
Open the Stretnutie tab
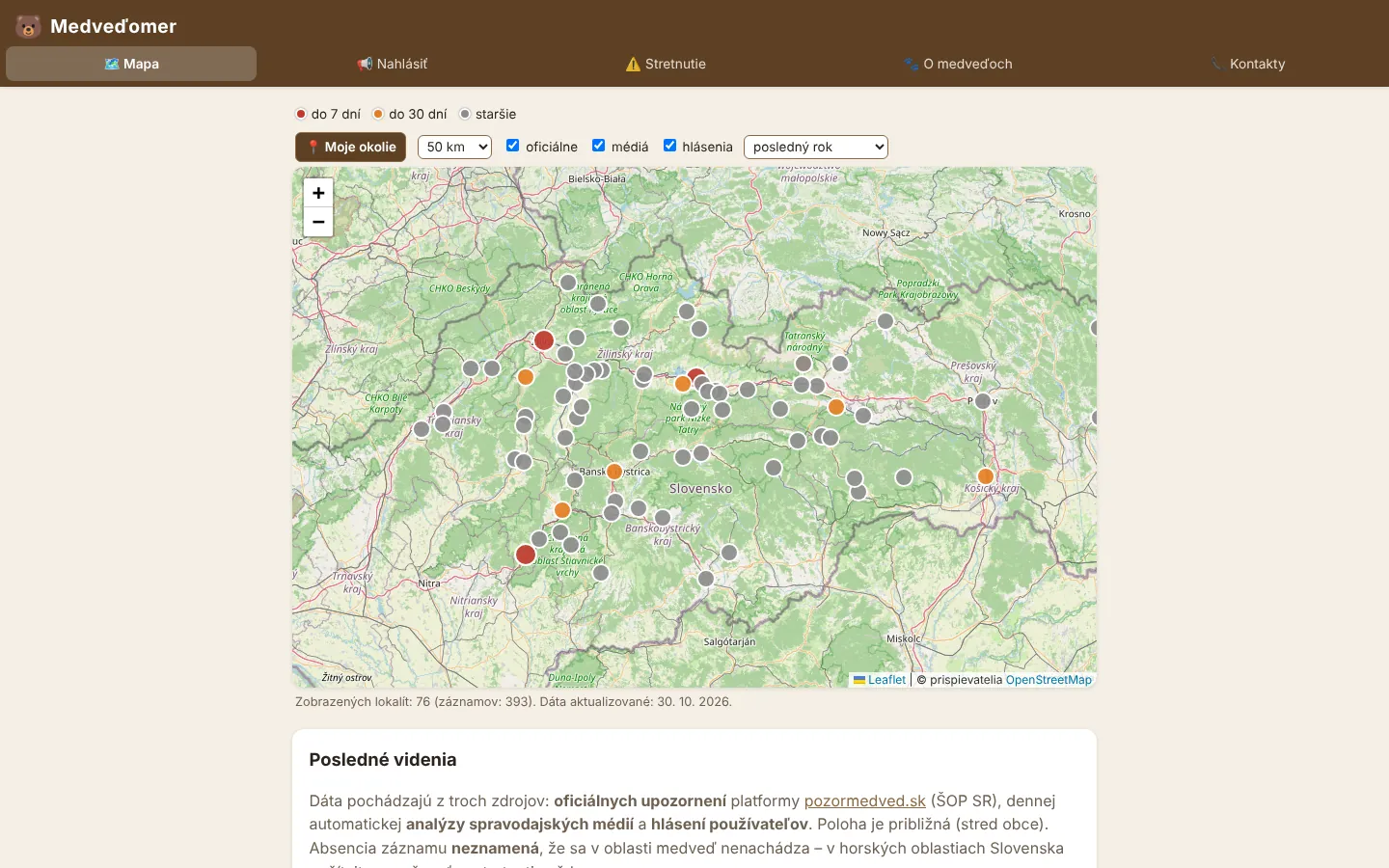click(x=666, y=64)
